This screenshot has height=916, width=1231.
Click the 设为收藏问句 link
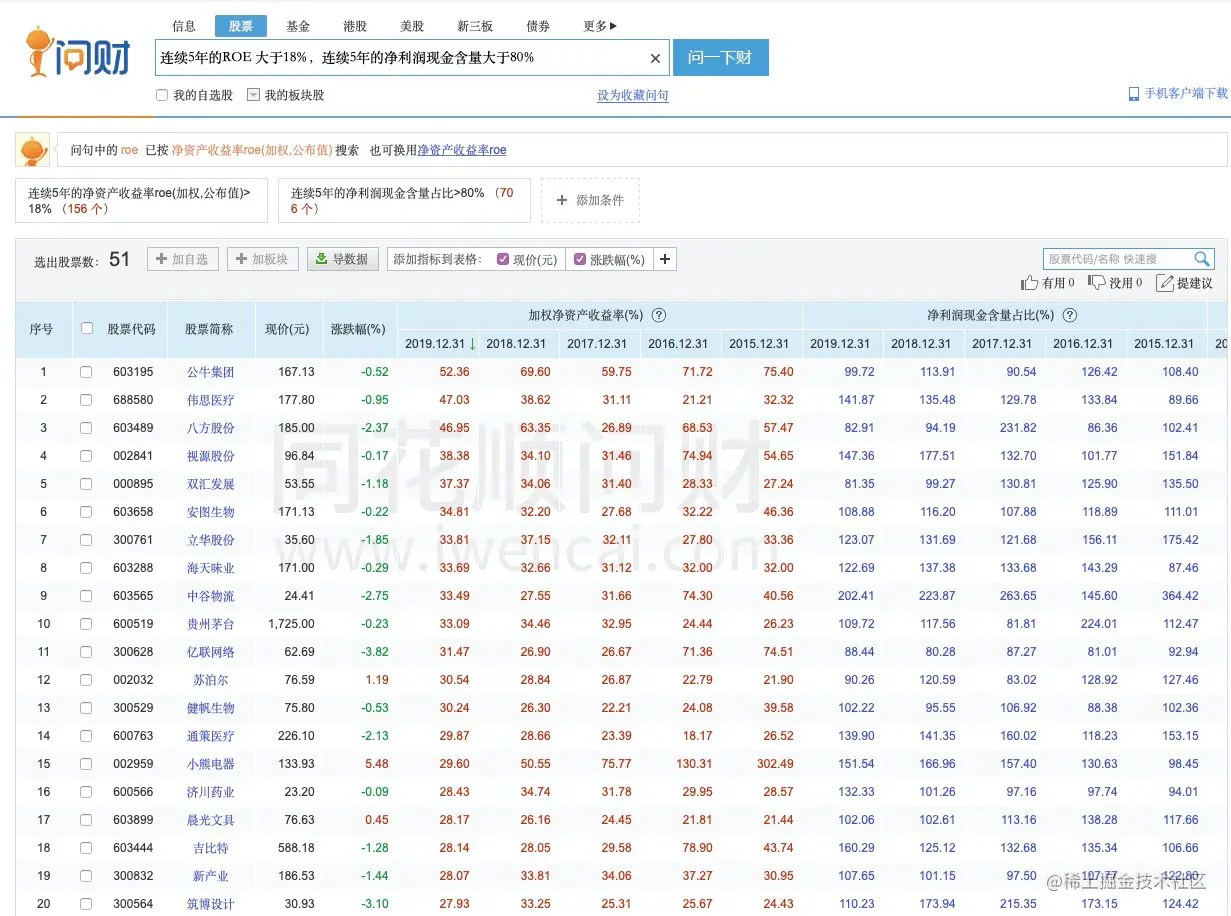point(633,95)
